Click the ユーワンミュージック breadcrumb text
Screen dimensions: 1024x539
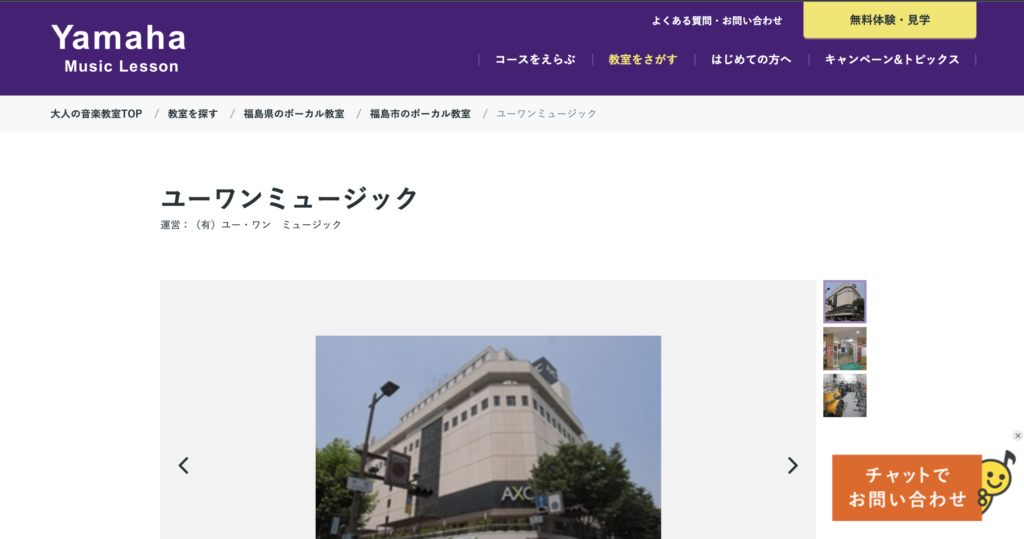546,114
